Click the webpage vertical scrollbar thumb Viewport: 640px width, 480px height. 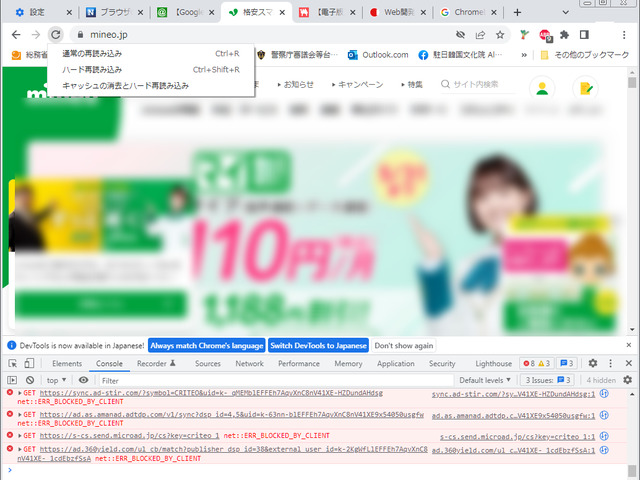click(632, 83)
